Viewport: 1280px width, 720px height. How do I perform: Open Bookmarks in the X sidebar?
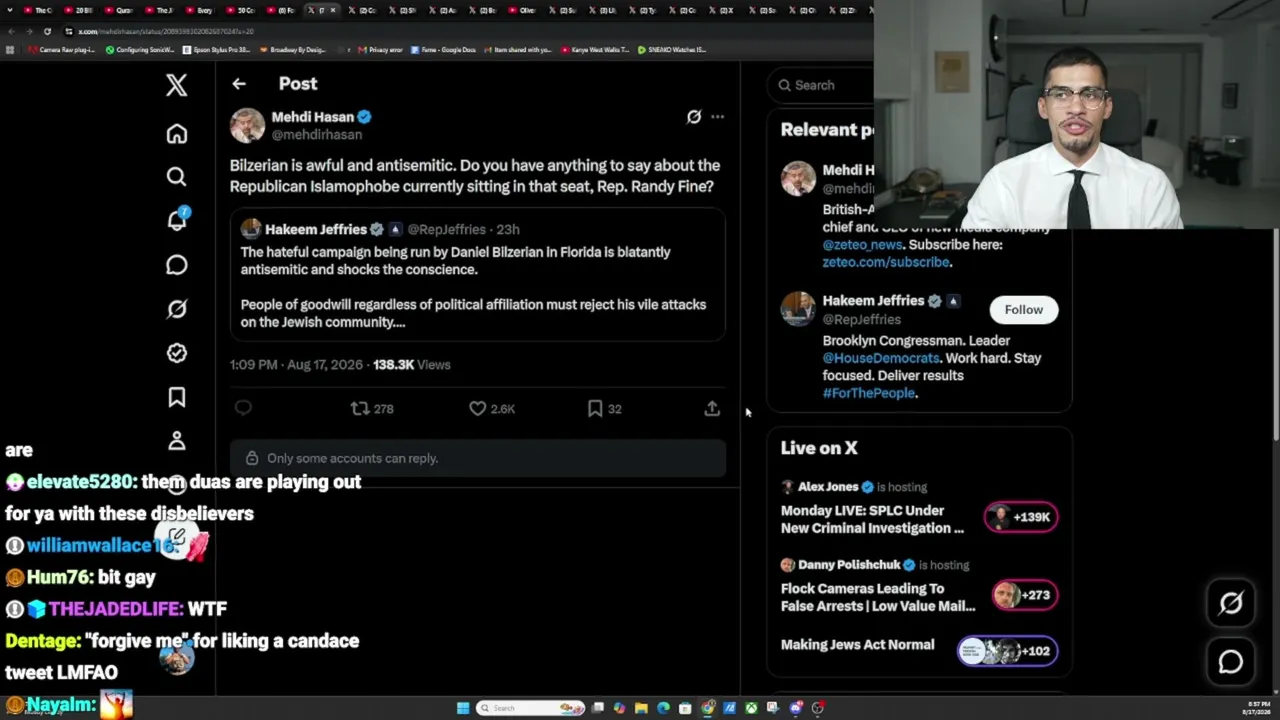point(176,397)
